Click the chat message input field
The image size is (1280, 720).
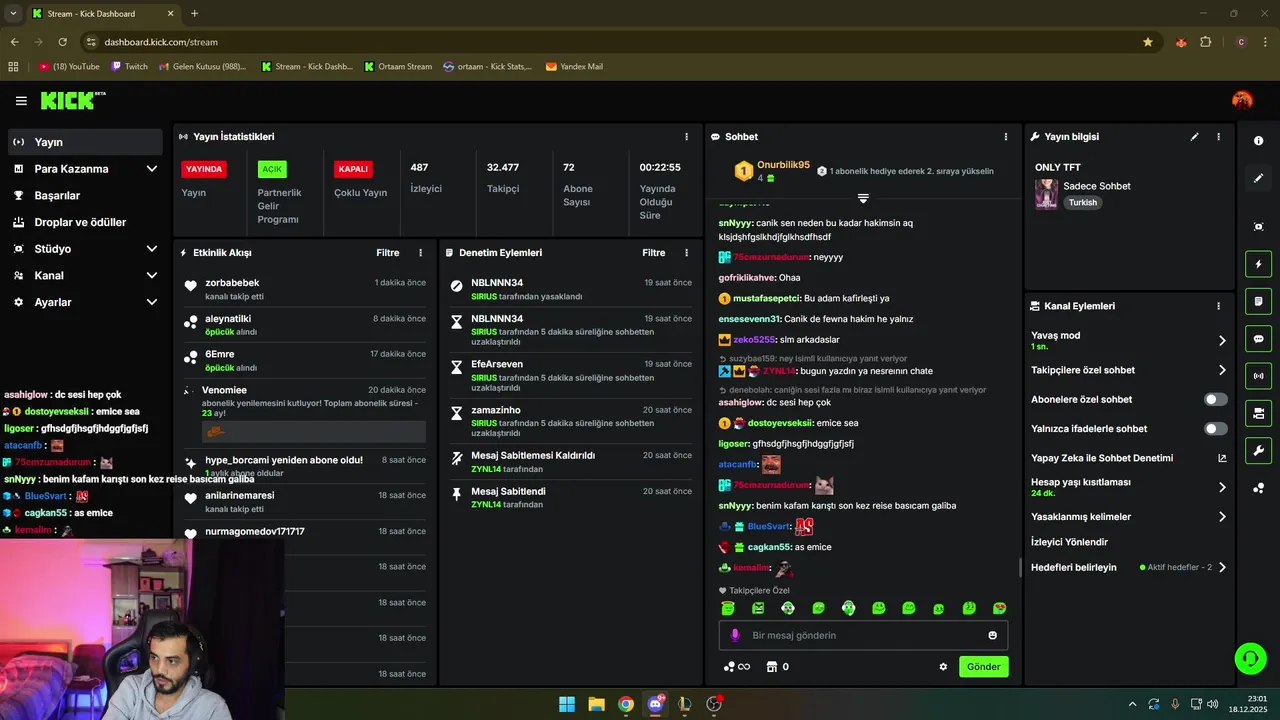pos(863,635)
